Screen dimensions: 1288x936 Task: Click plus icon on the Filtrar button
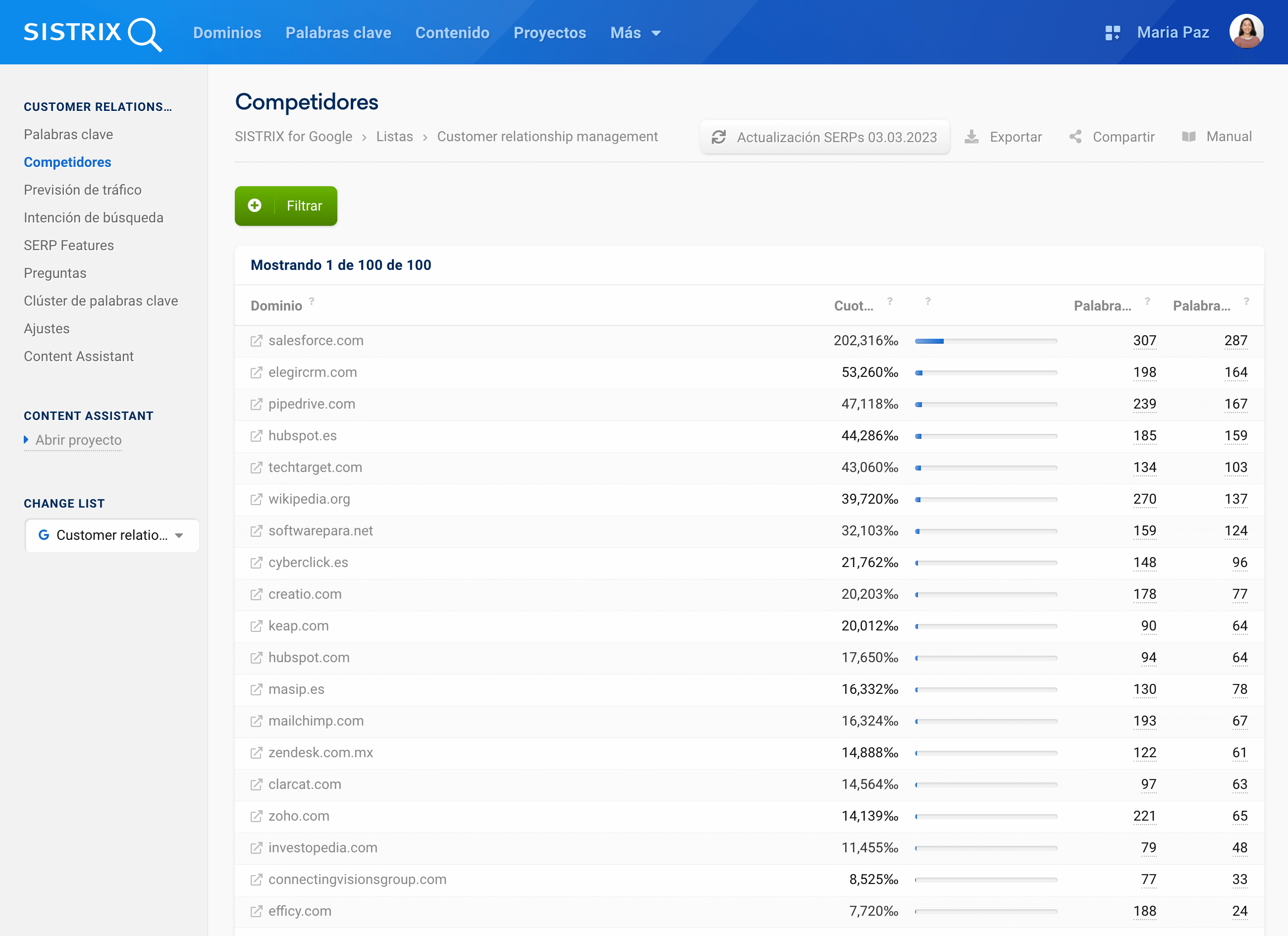pos(255,206)
